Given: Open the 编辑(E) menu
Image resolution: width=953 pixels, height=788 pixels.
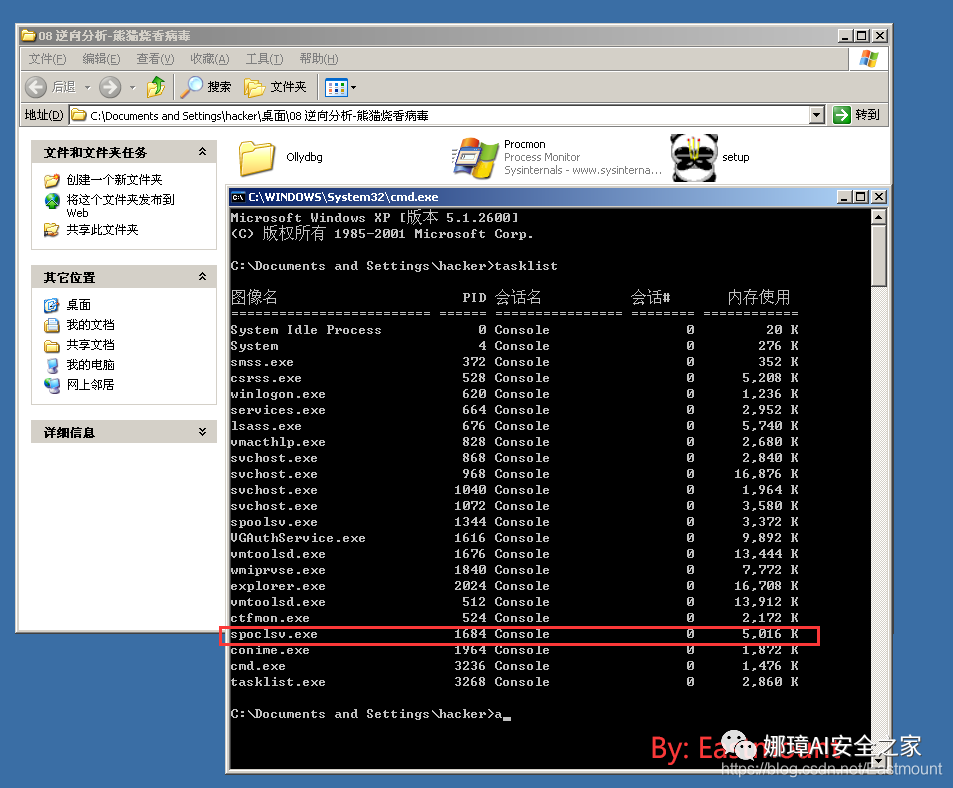Looking at the screenshot, I should coord(101,59).
